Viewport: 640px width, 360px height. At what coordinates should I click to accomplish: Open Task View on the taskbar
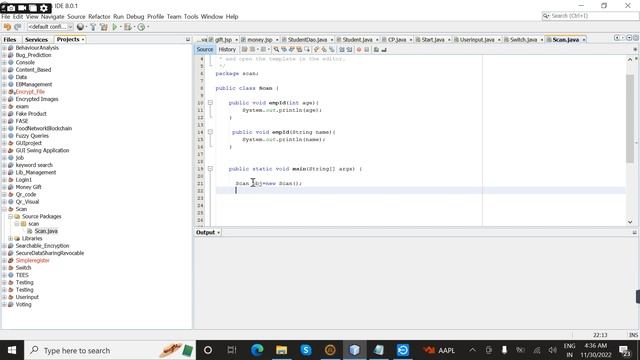(x=232, y=350)
